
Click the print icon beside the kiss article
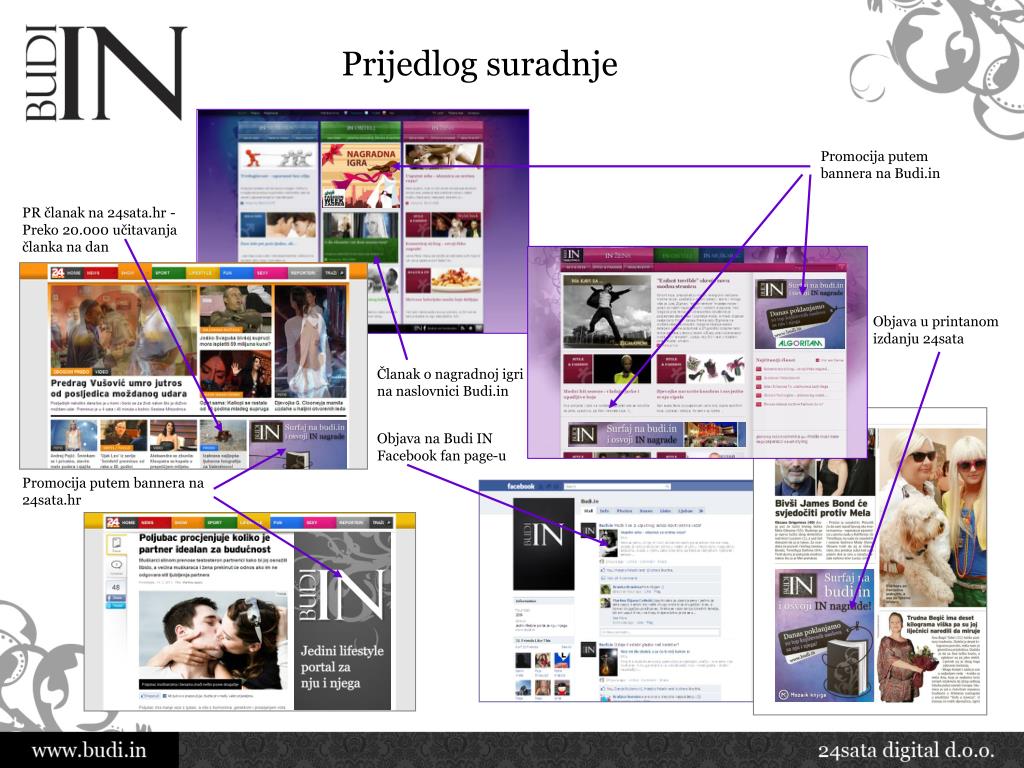(x=116, y=543)
